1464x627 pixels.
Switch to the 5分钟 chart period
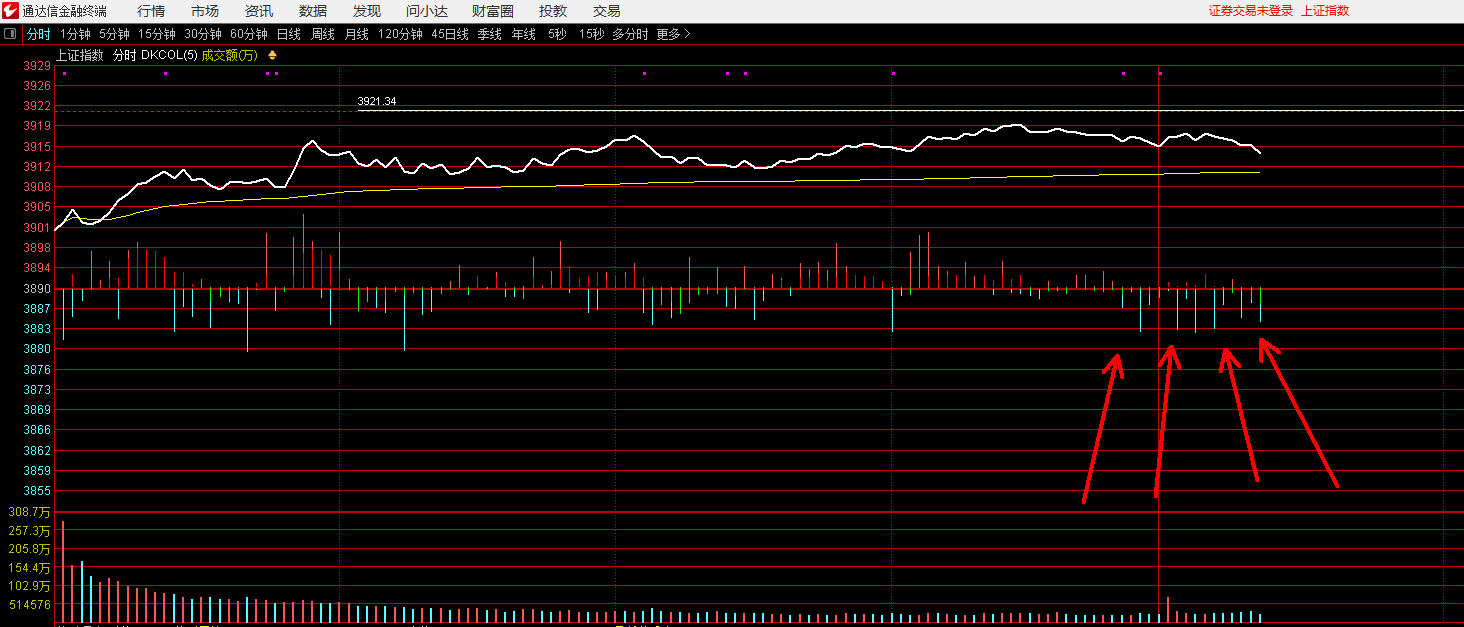(114, 34)
